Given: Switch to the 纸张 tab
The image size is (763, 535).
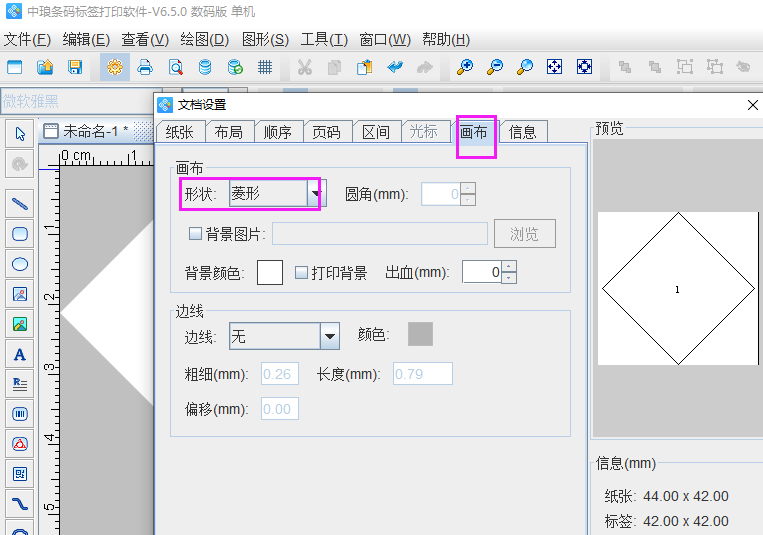Looking at the screenshot, I should pyautogui.click(x=180, y=132).
